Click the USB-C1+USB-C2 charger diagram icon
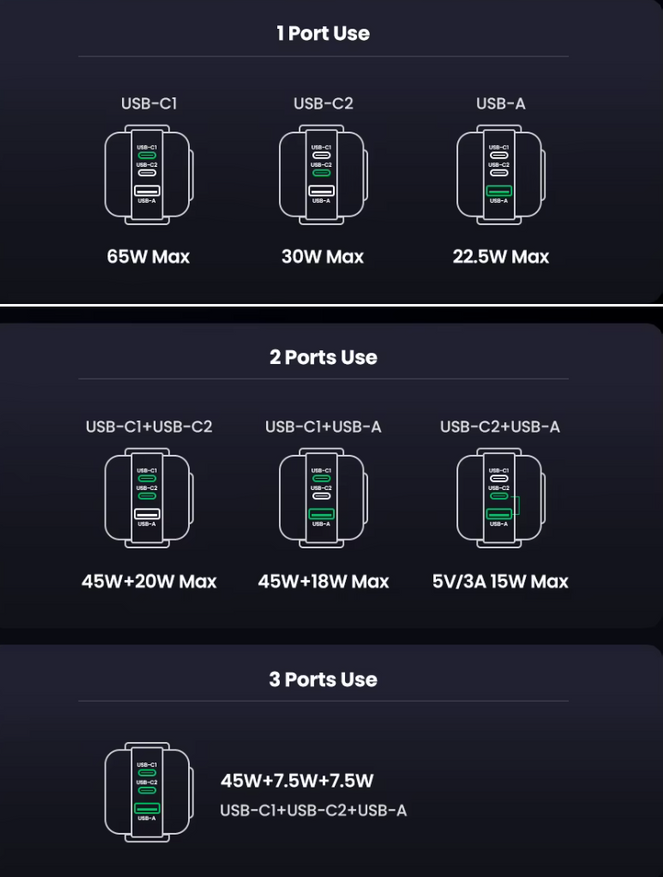Viewport: 663px width, 877px height. tap(148, 498)
